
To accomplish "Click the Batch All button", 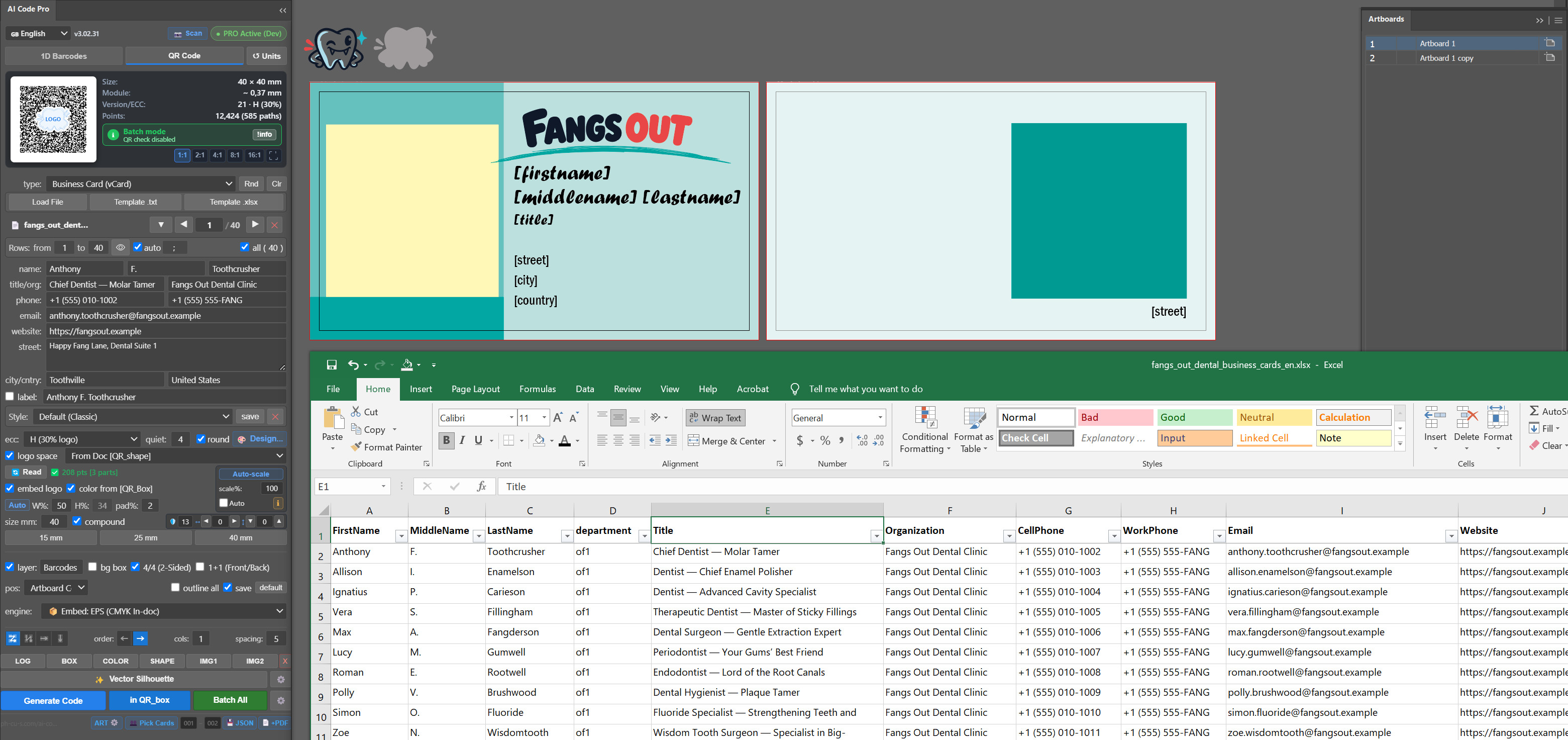I will (x=230, y=700).
